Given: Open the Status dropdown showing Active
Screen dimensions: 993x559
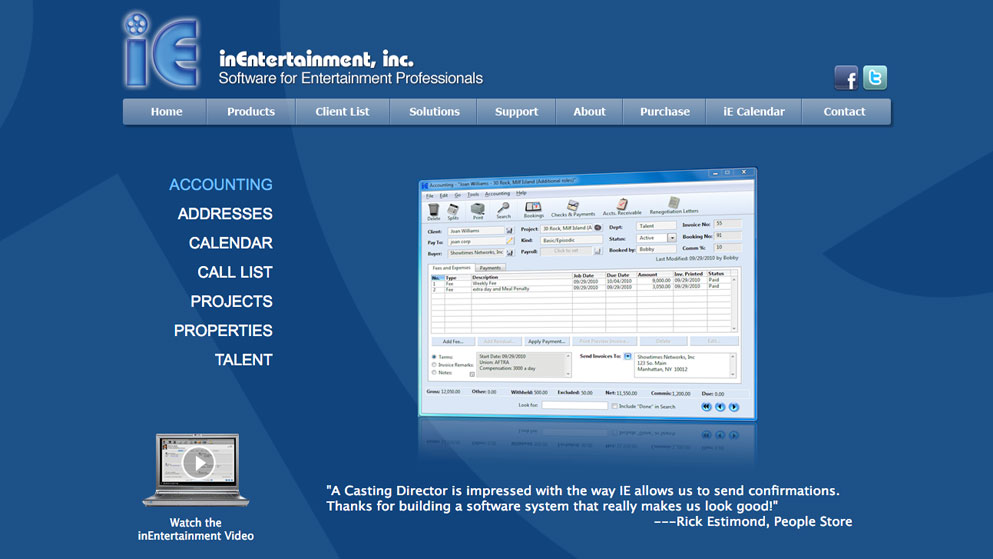Looking at the screenshot, I should coord(672,238).
